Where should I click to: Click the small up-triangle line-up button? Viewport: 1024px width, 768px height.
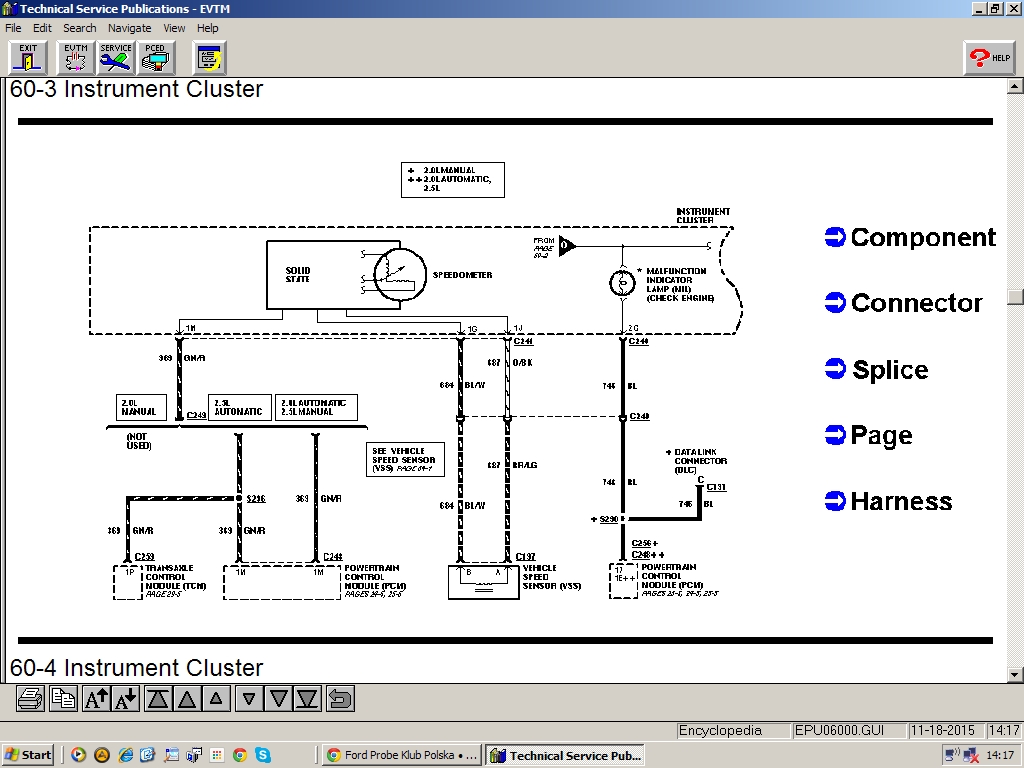[216, 699]
